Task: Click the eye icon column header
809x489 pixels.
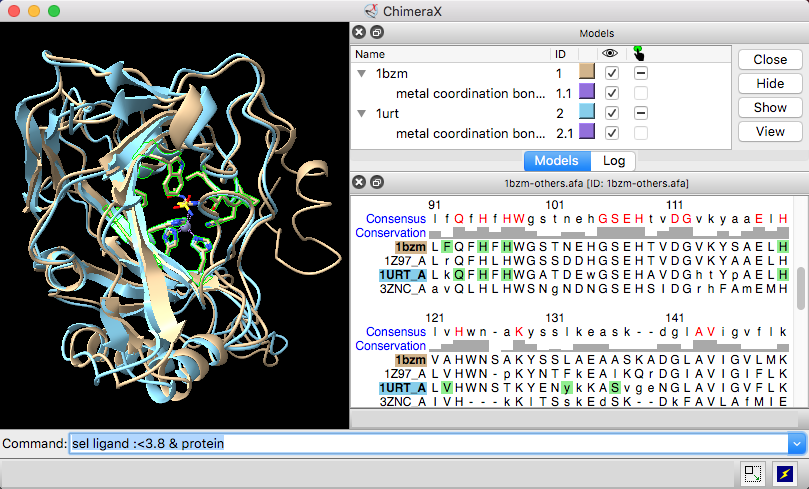Action: click(x=610, y=54)
